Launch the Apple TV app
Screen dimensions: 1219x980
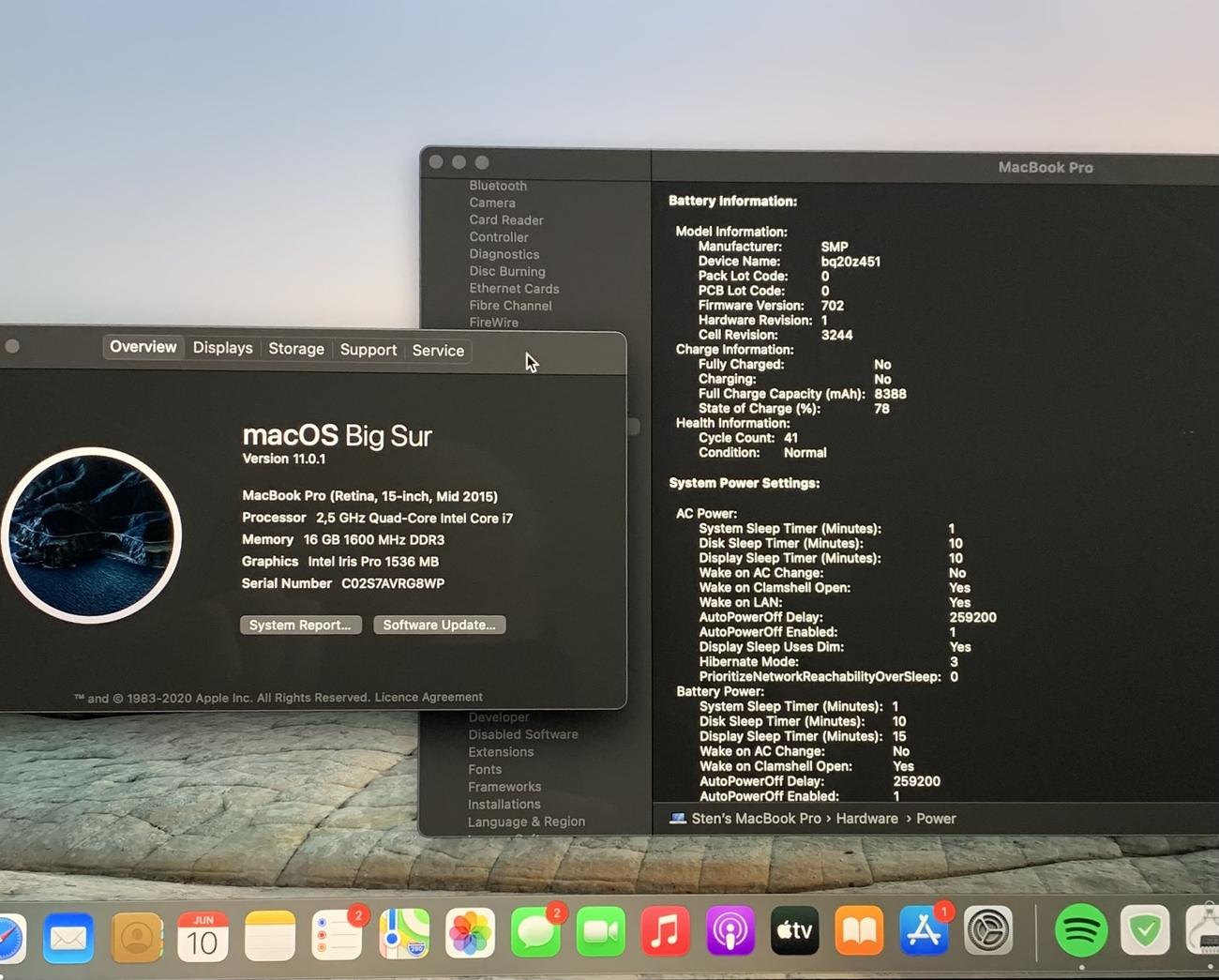pos(794,930)
